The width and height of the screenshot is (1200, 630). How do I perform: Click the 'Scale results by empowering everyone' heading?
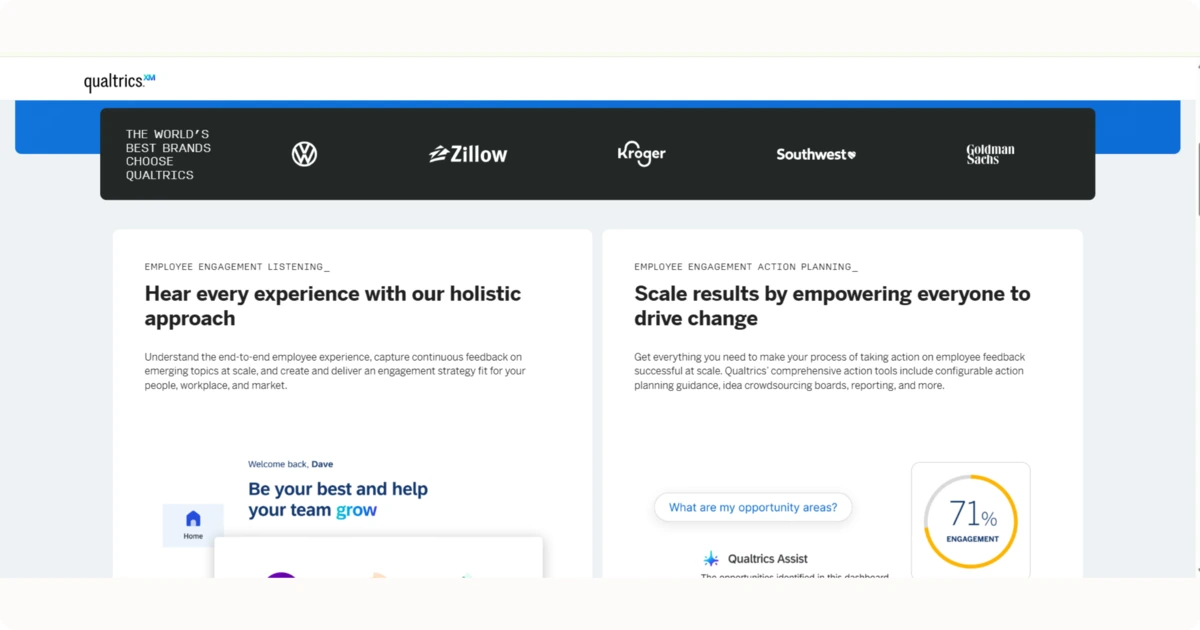point(831,305)
